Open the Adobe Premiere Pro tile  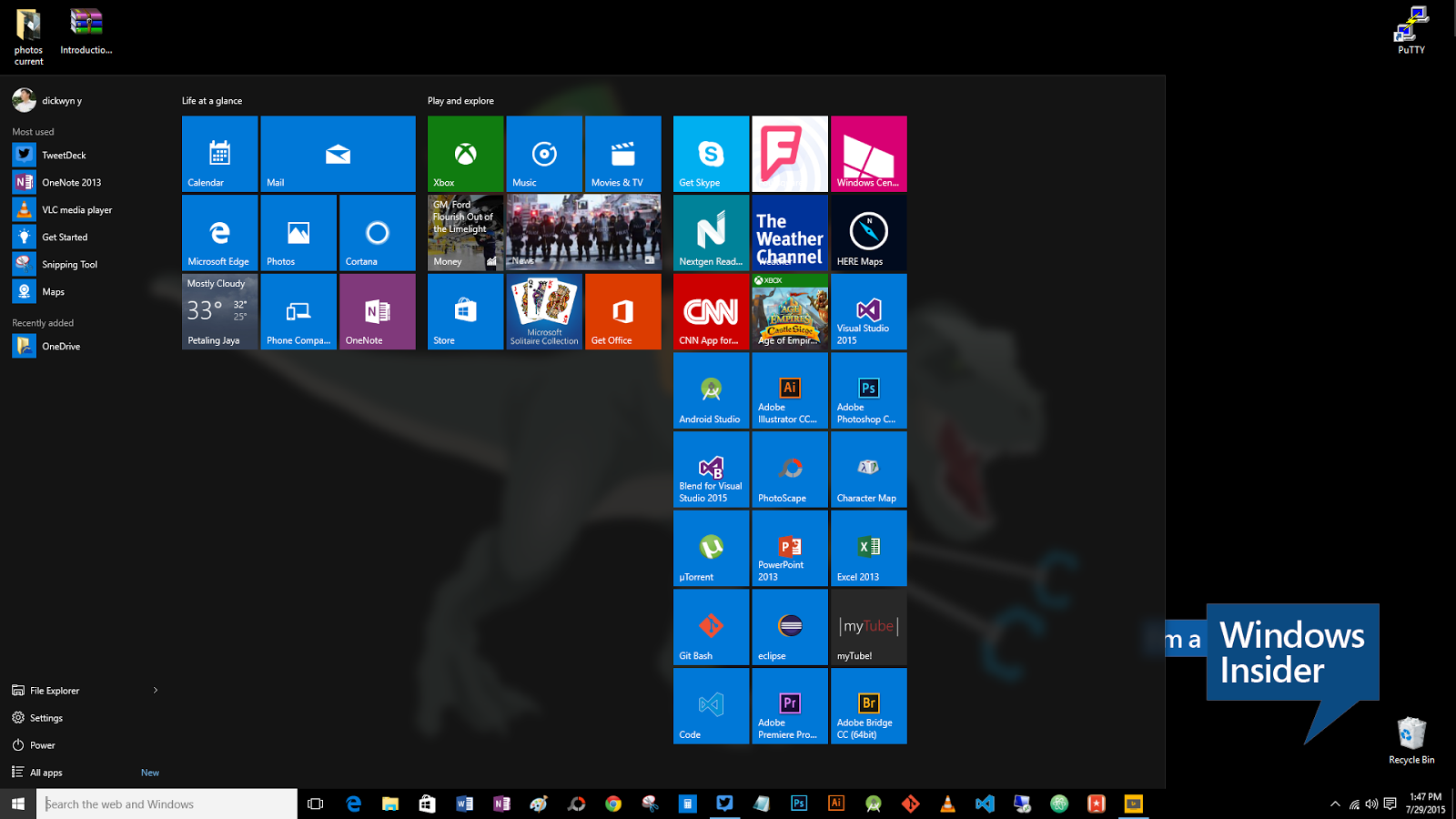(x=790, y=706)
